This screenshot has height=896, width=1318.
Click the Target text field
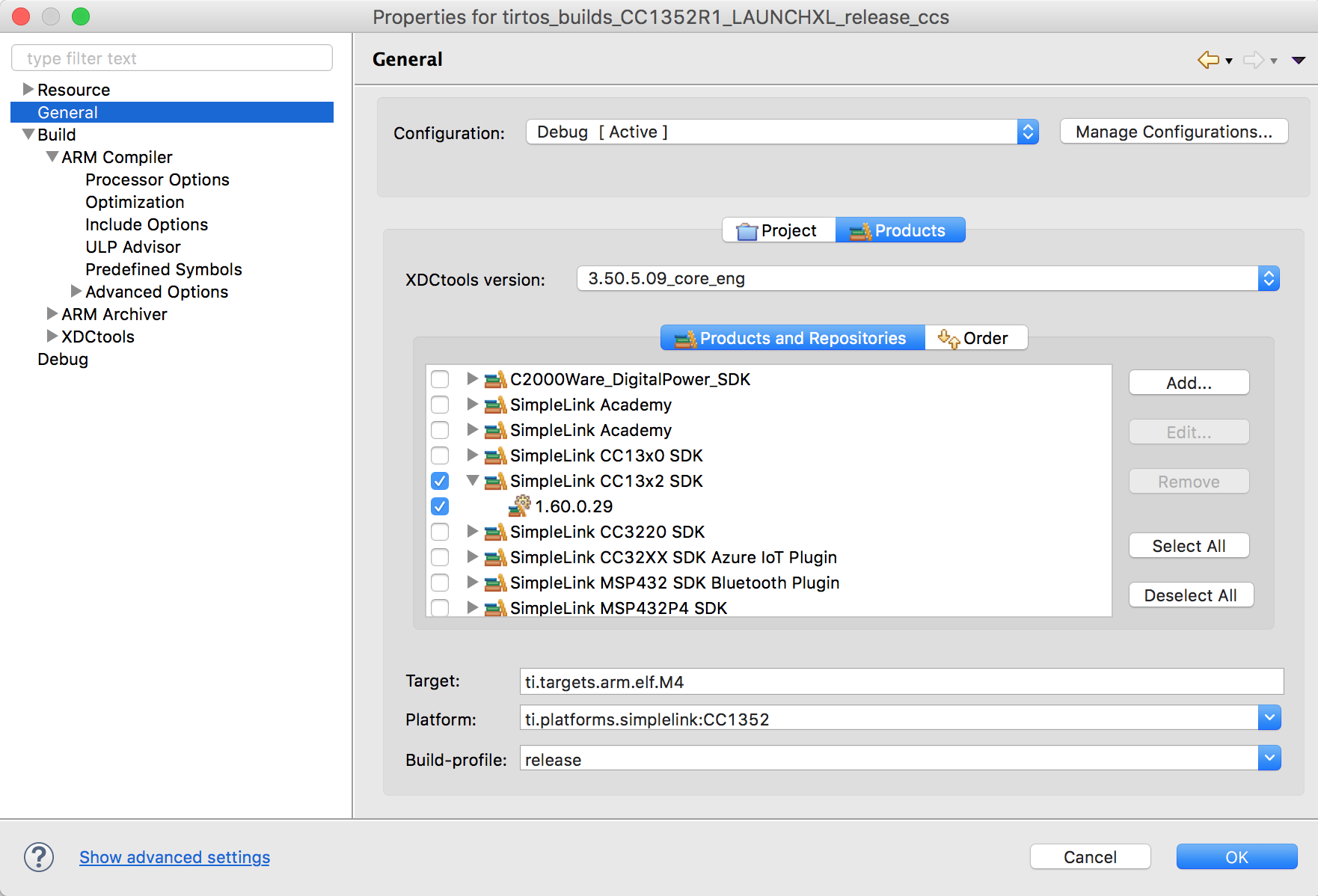[901, 681]
